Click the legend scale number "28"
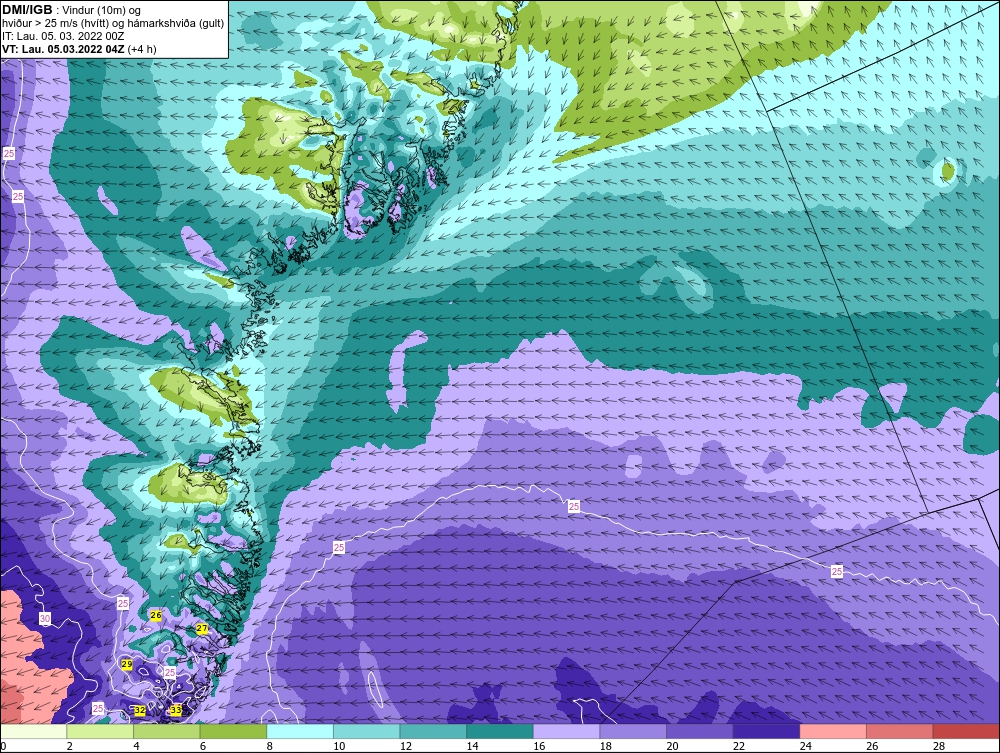1000x753 pixels. click(939, 746)
